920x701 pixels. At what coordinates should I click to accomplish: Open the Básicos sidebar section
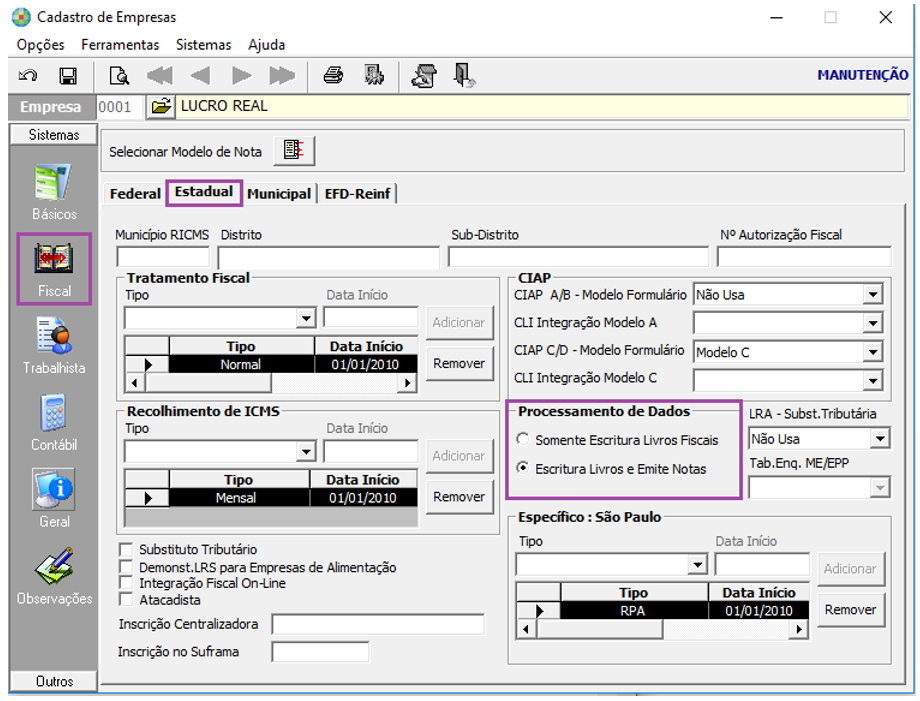54,192
